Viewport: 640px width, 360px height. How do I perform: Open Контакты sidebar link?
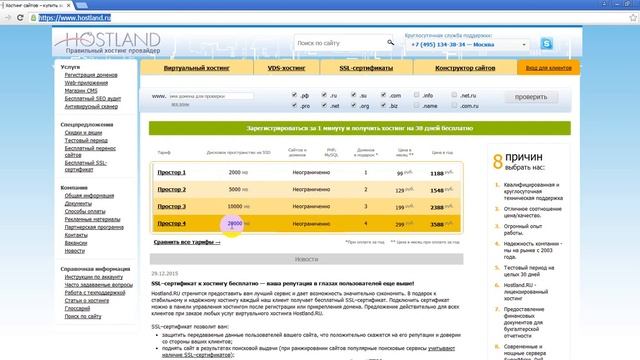coord(76,235)
